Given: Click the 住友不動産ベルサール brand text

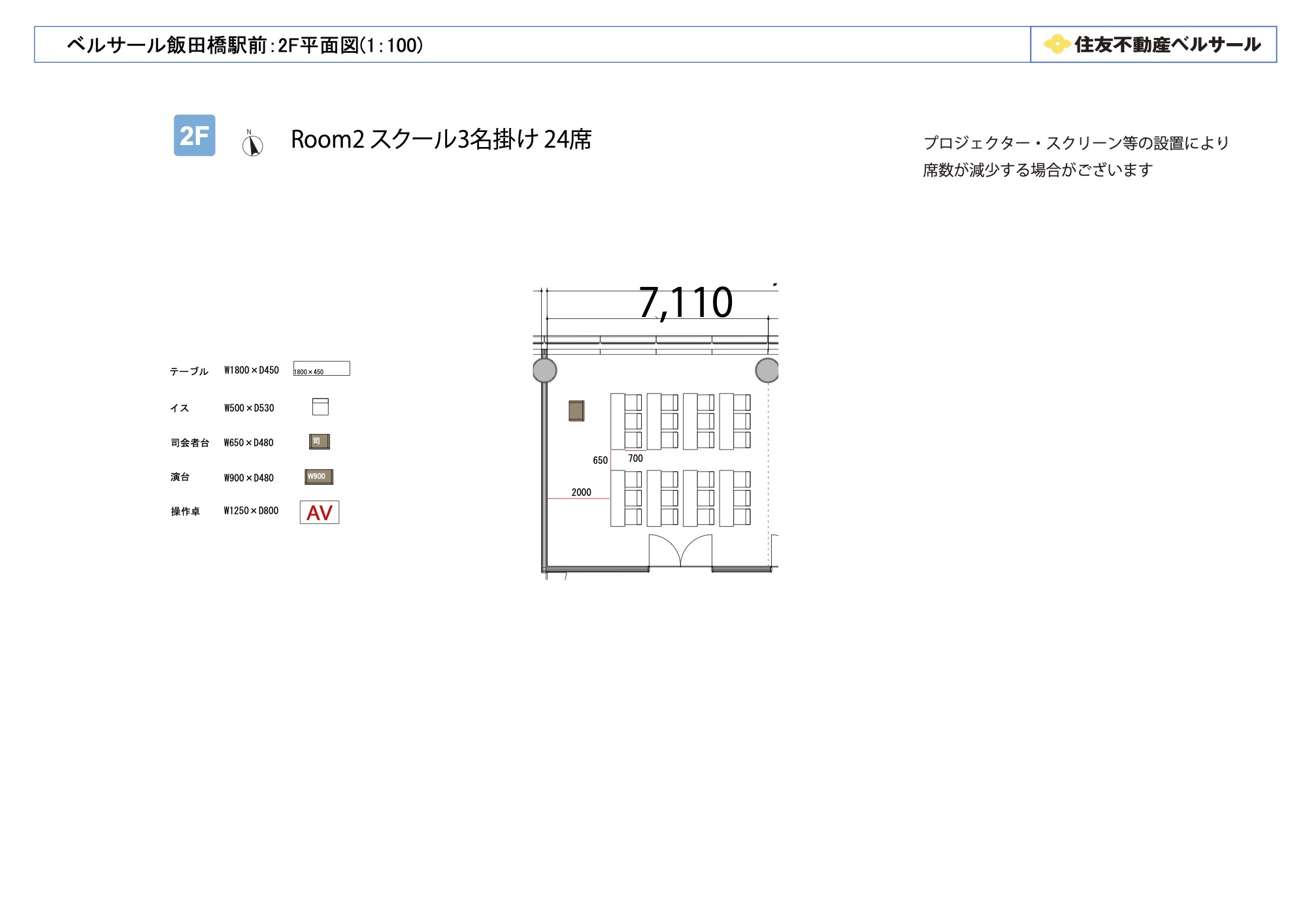Looking at the screenshot, I should point(1167,44).
